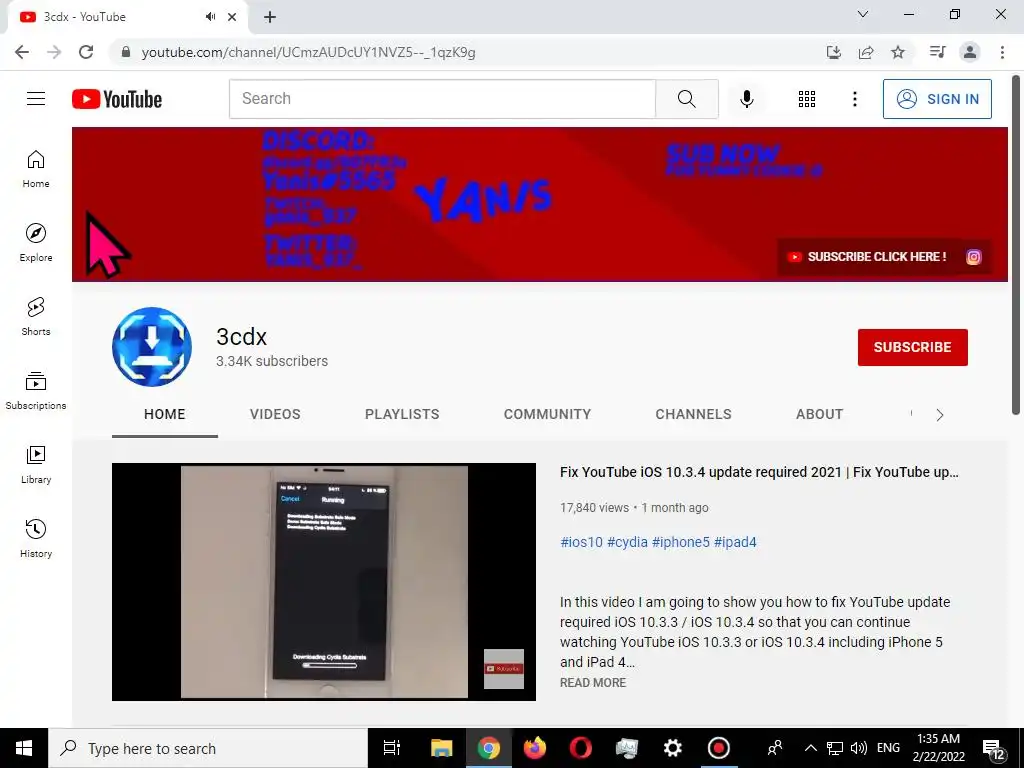
Task: Open the Windows Start menu
Action: coord(24,748)
